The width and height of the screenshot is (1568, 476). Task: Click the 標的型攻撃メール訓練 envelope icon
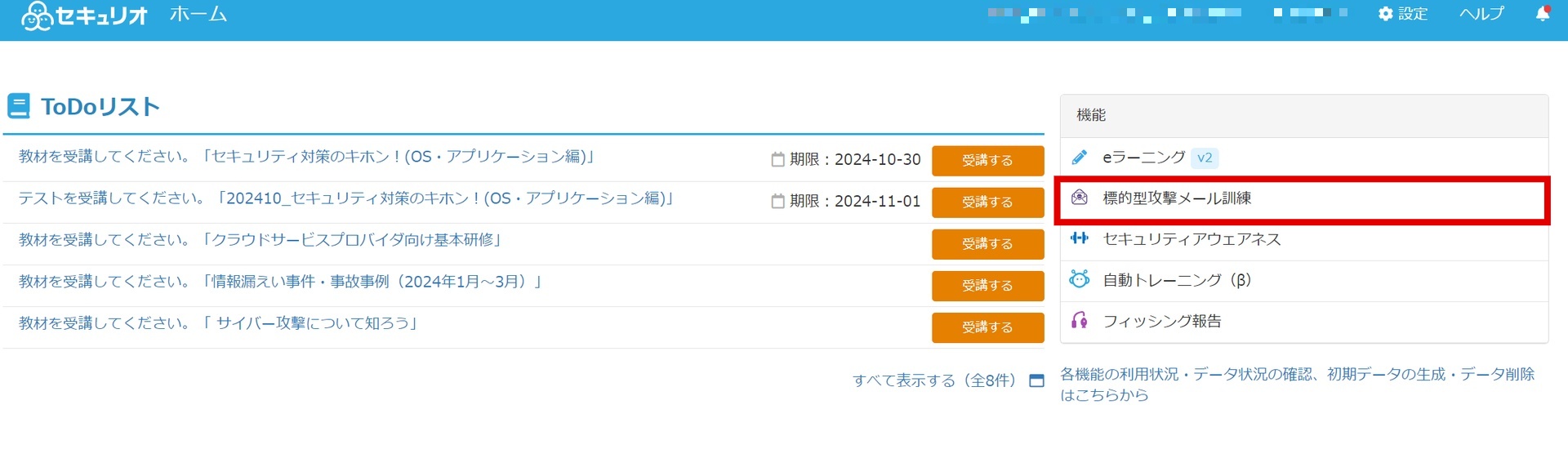(x=1080, y=198)
